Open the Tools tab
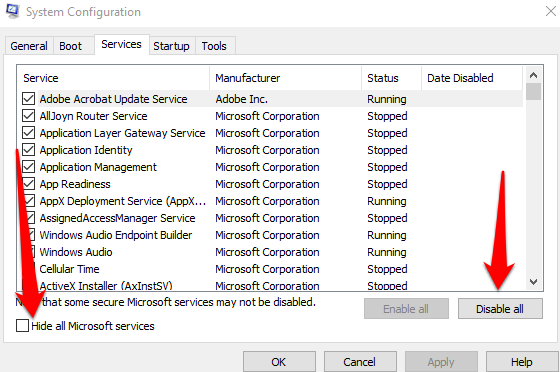The width and height of the screenshot is (560, 372). pyautogui.click(x=214, y=46)
